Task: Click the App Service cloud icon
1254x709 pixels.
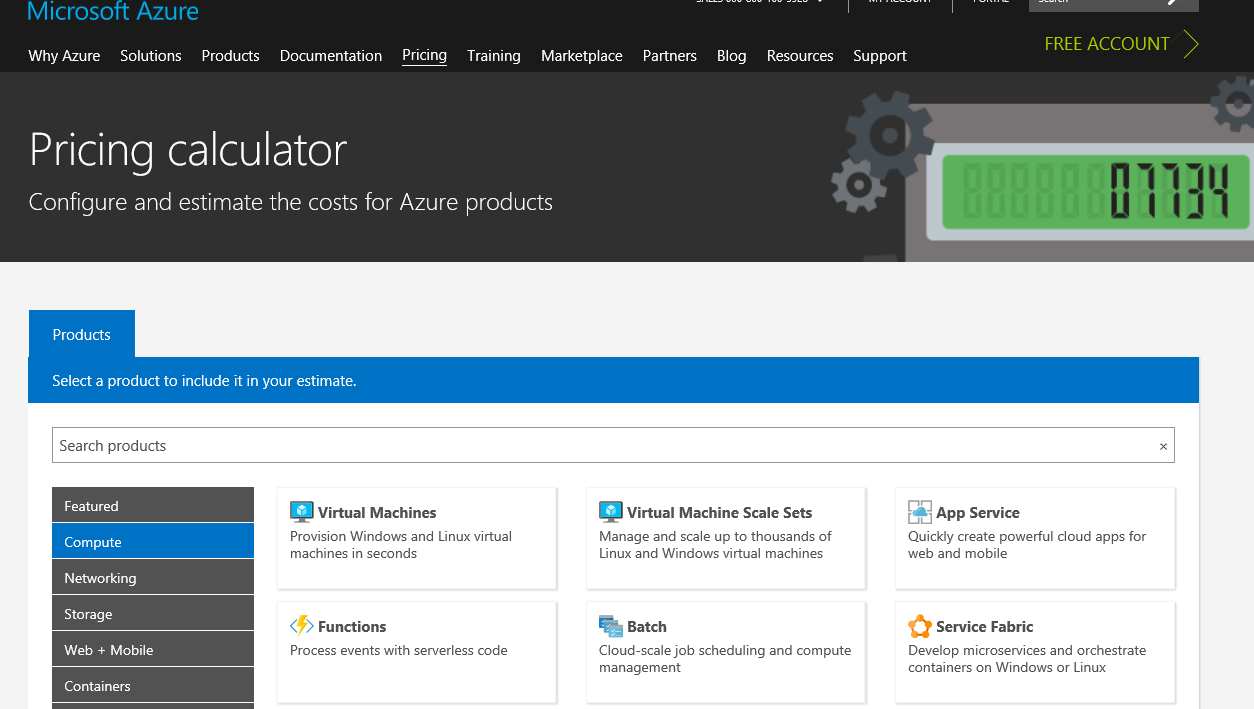Action: (x=919, y=512)
